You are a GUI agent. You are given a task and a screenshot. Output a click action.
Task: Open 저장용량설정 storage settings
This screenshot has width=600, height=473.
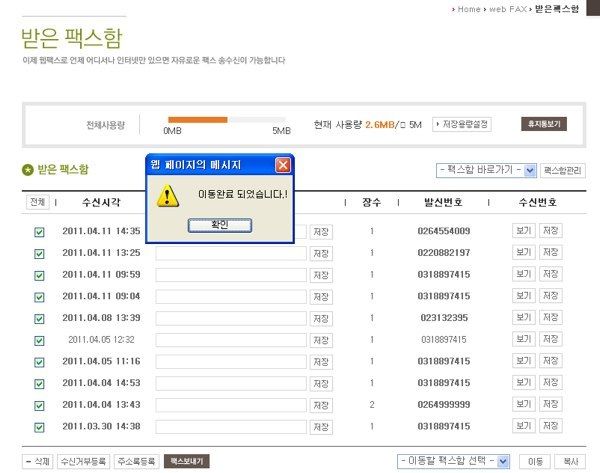(x=462, y=124)
